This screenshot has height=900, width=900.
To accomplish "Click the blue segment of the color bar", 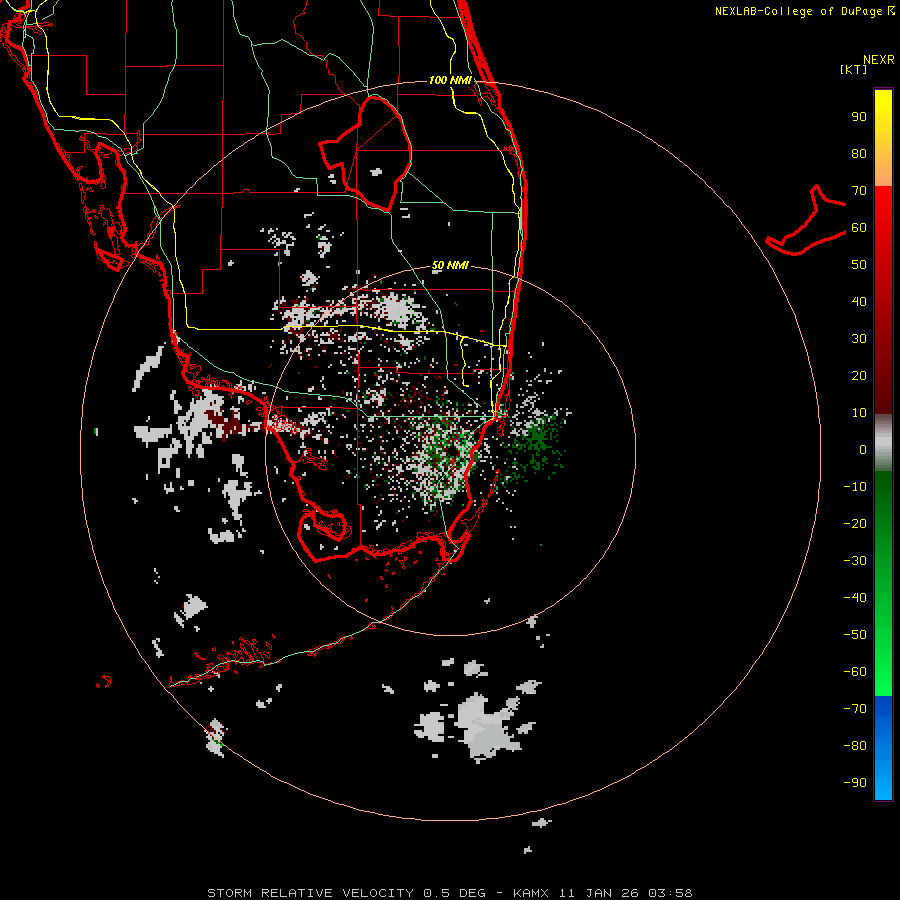I will coord(883,746).
